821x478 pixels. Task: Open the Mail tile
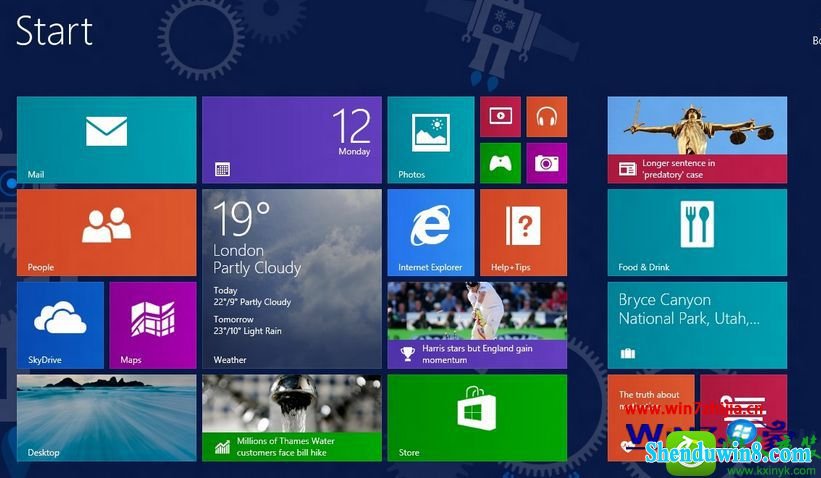point(106,140)
